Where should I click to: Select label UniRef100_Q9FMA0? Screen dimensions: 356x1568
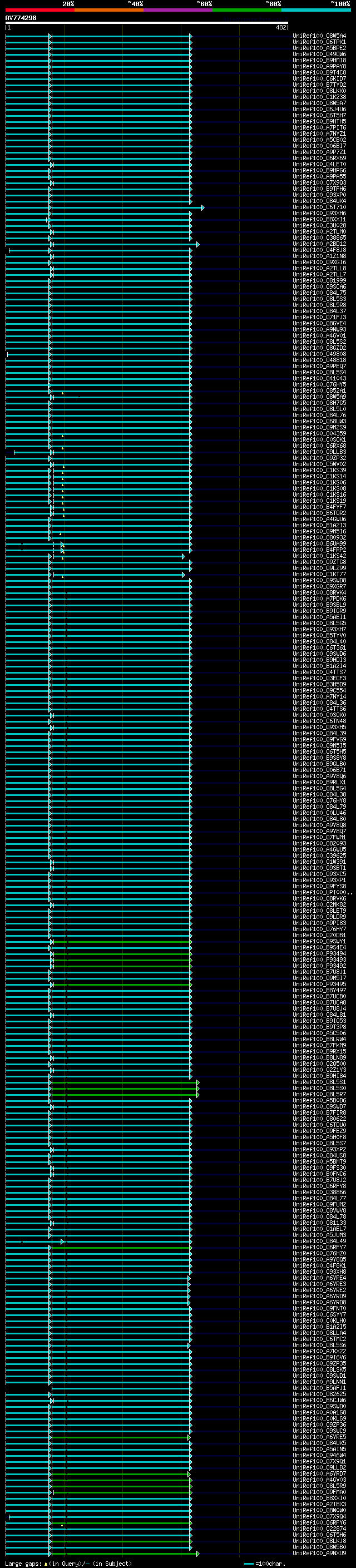319,1492
